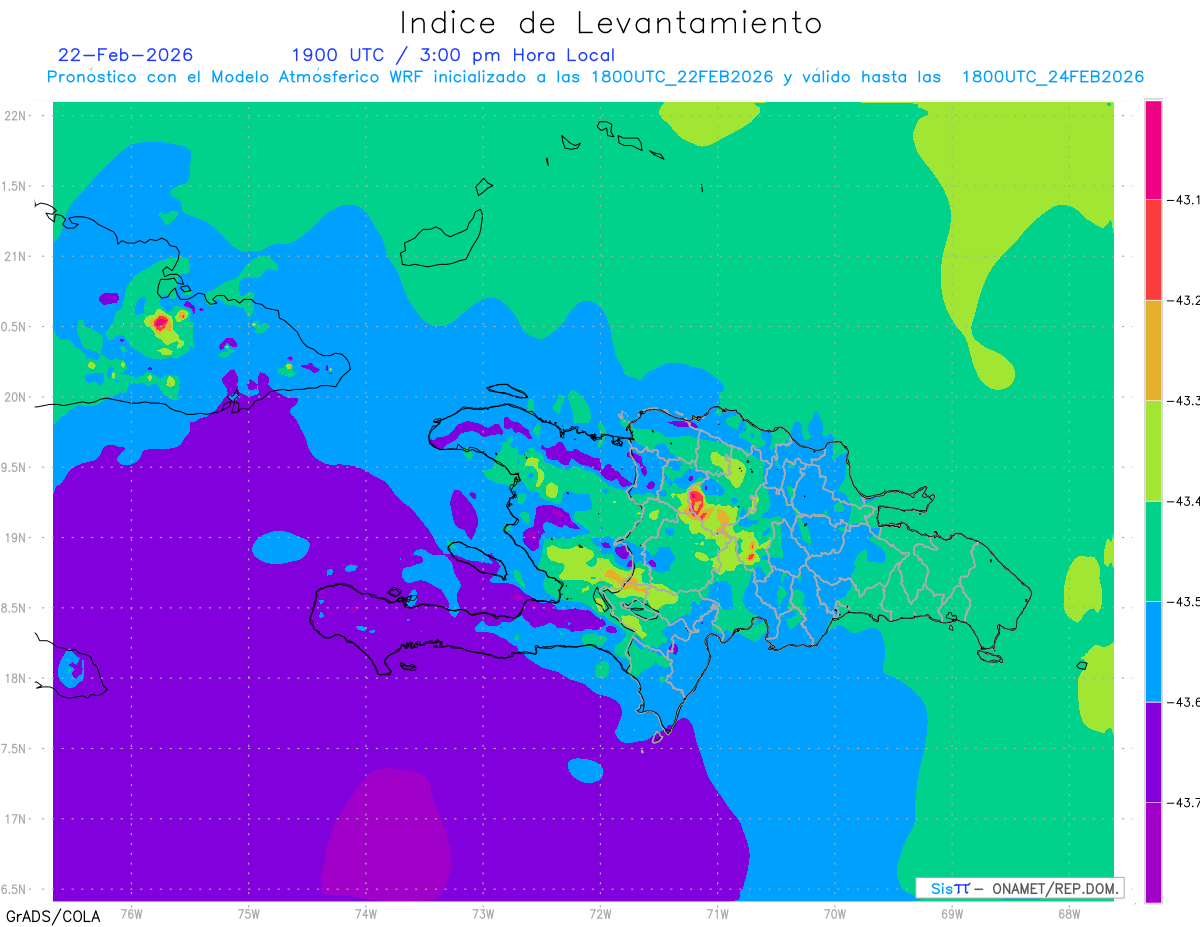Click the '71W' longitude label

(x=717, y=914)
